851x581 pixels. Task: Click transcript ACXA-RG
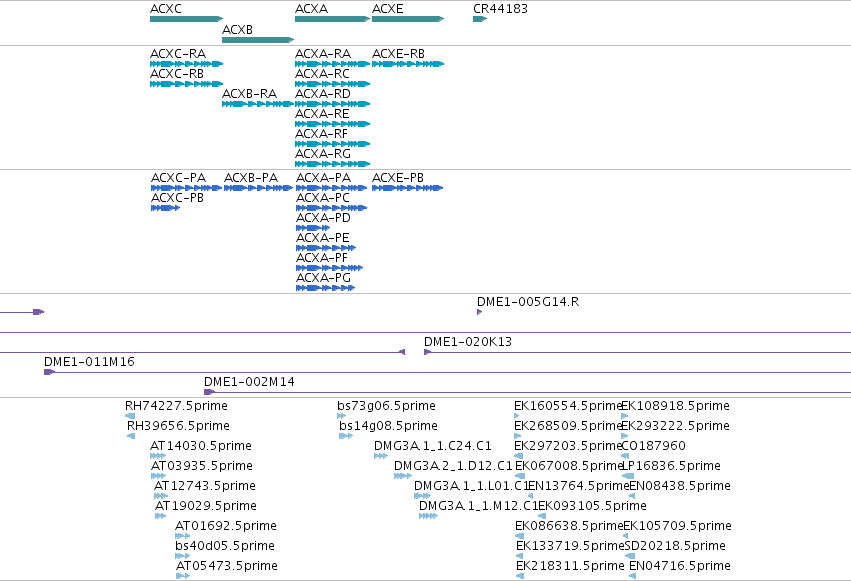332,164
